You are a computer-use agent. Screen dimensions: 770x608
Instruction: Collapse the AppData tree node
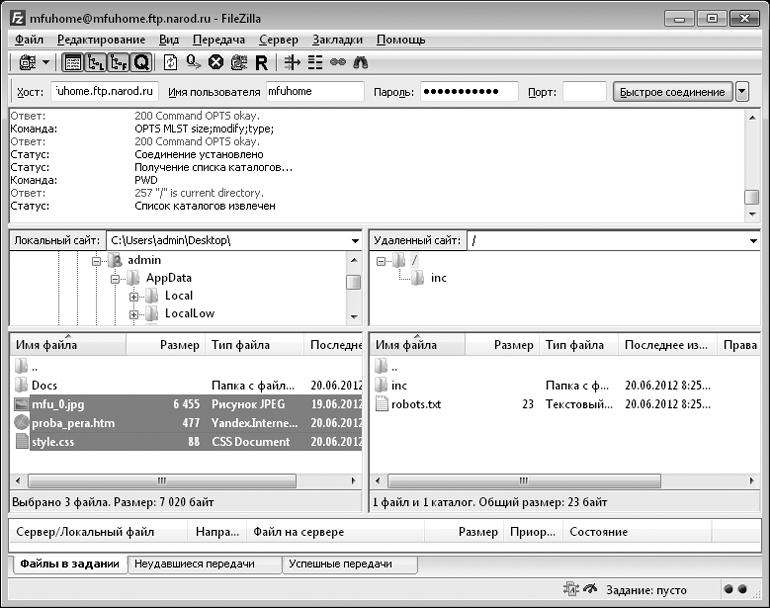115,279
